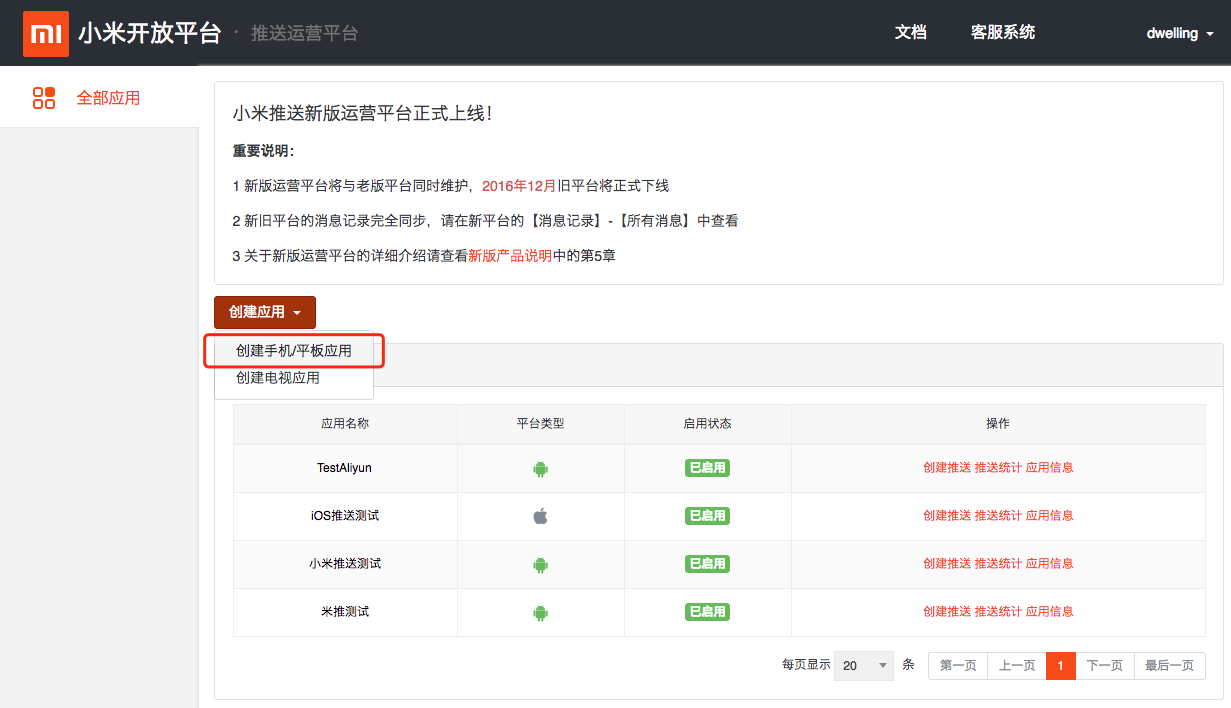Open 推送统计 for 小米推送测试
The image size is (1231, 708).
pyautogui.click(x=998, y=563)
